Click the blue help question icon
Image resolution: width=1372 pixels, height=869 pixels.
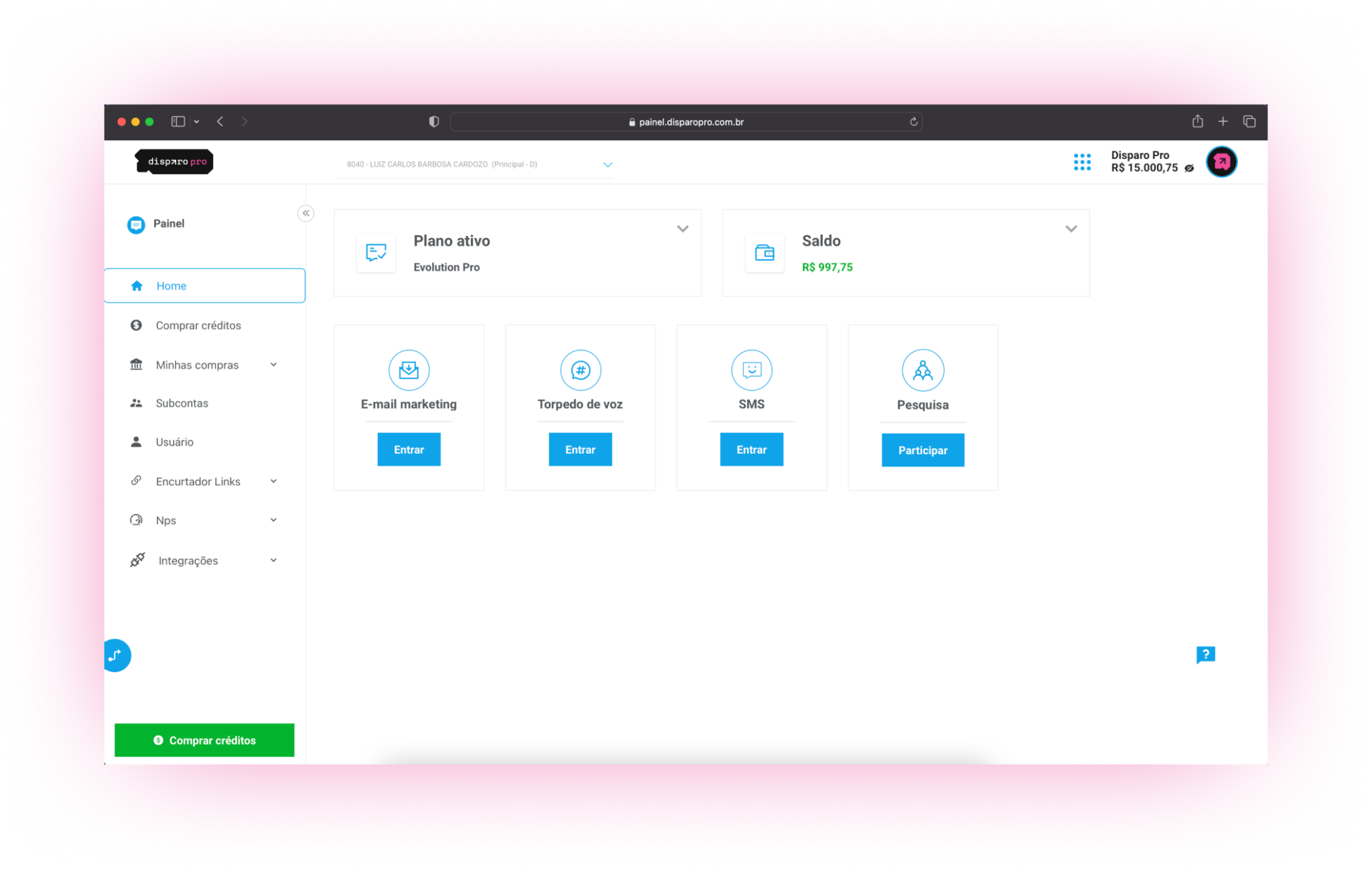[x=1205, y=655]
